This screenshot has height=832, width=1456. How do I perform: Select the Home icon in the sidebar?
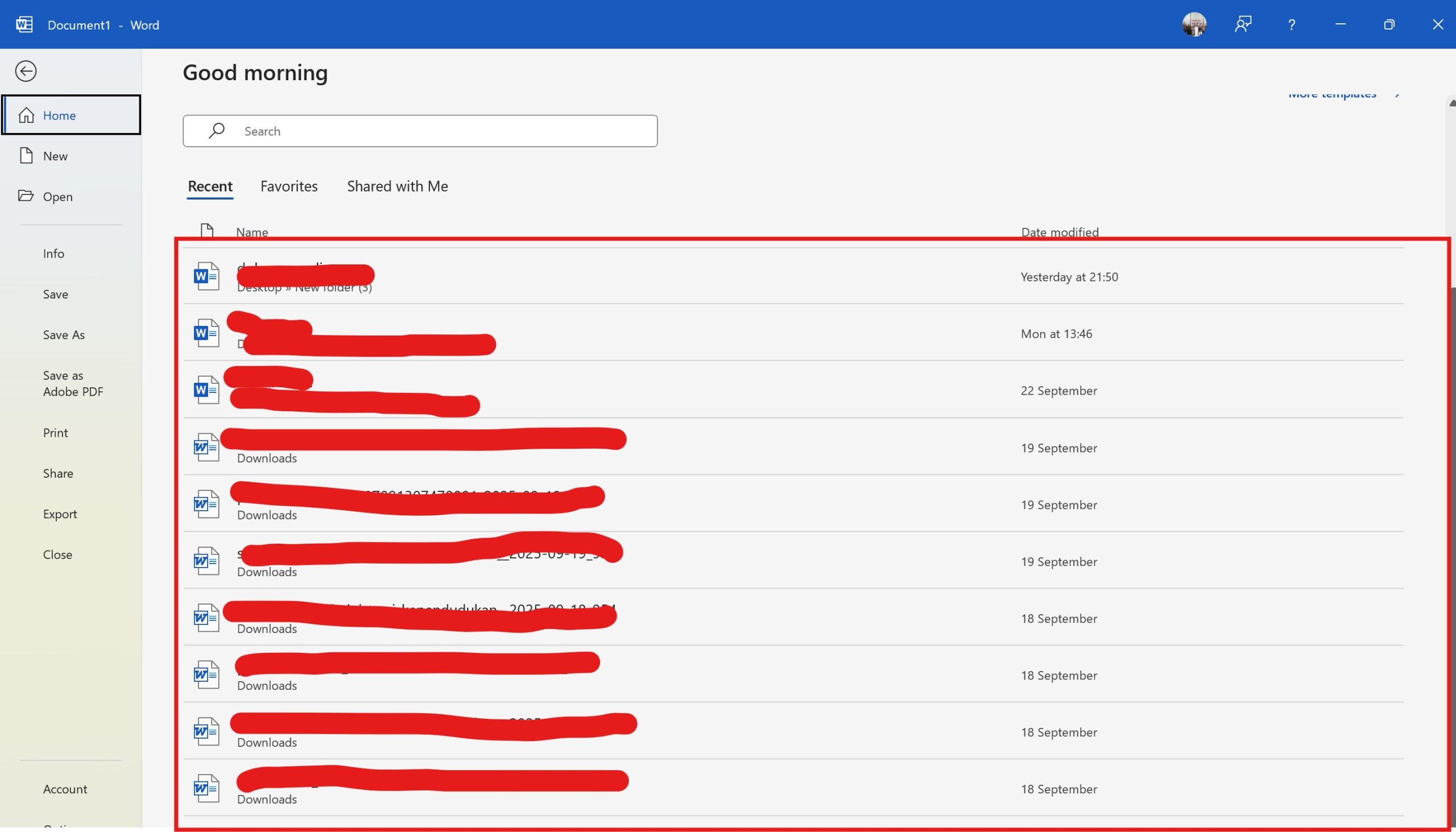(x=26, y=115)
